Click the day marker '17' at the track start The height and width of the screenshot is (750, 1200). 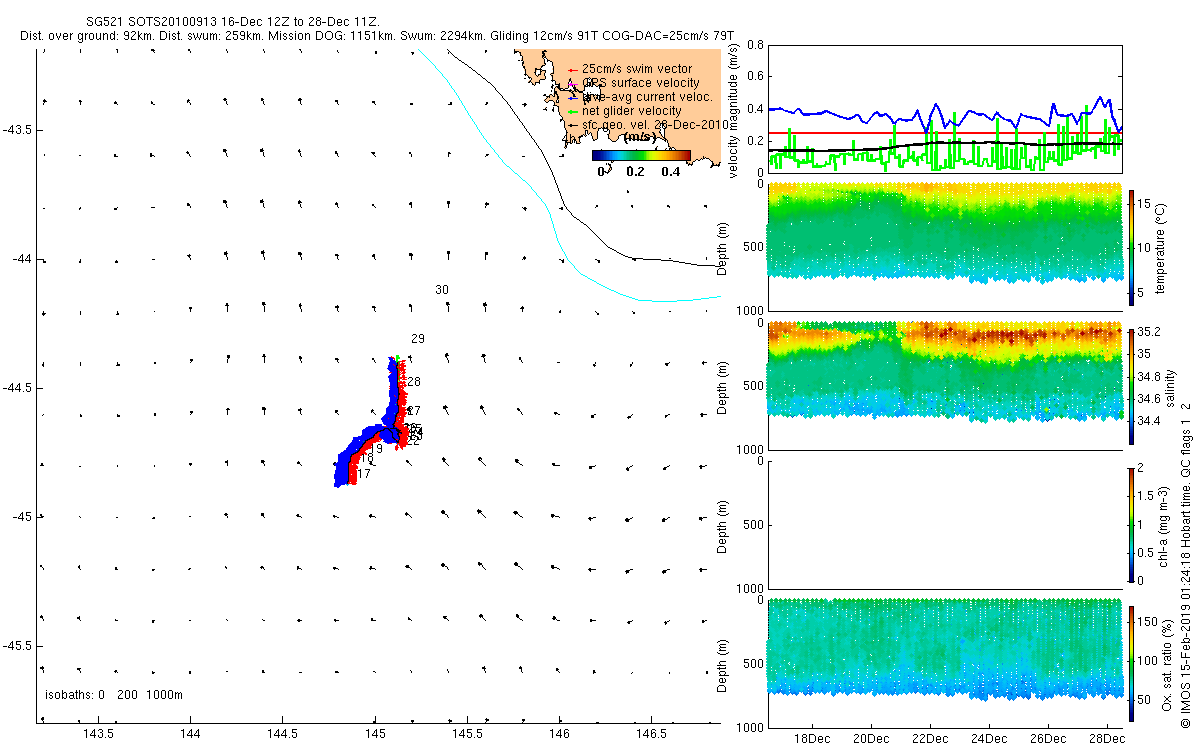point(364,475)
